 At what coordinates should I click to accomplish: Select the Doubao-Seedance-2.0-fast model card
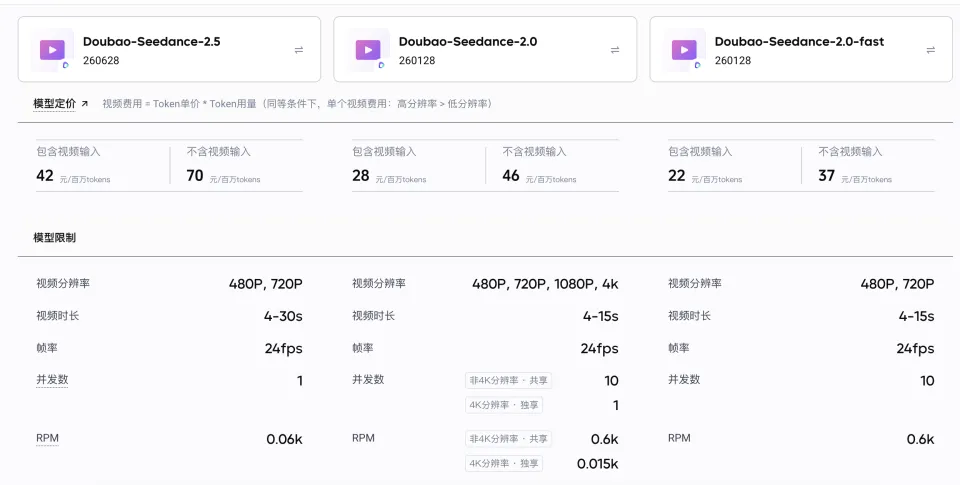(801, 49)
